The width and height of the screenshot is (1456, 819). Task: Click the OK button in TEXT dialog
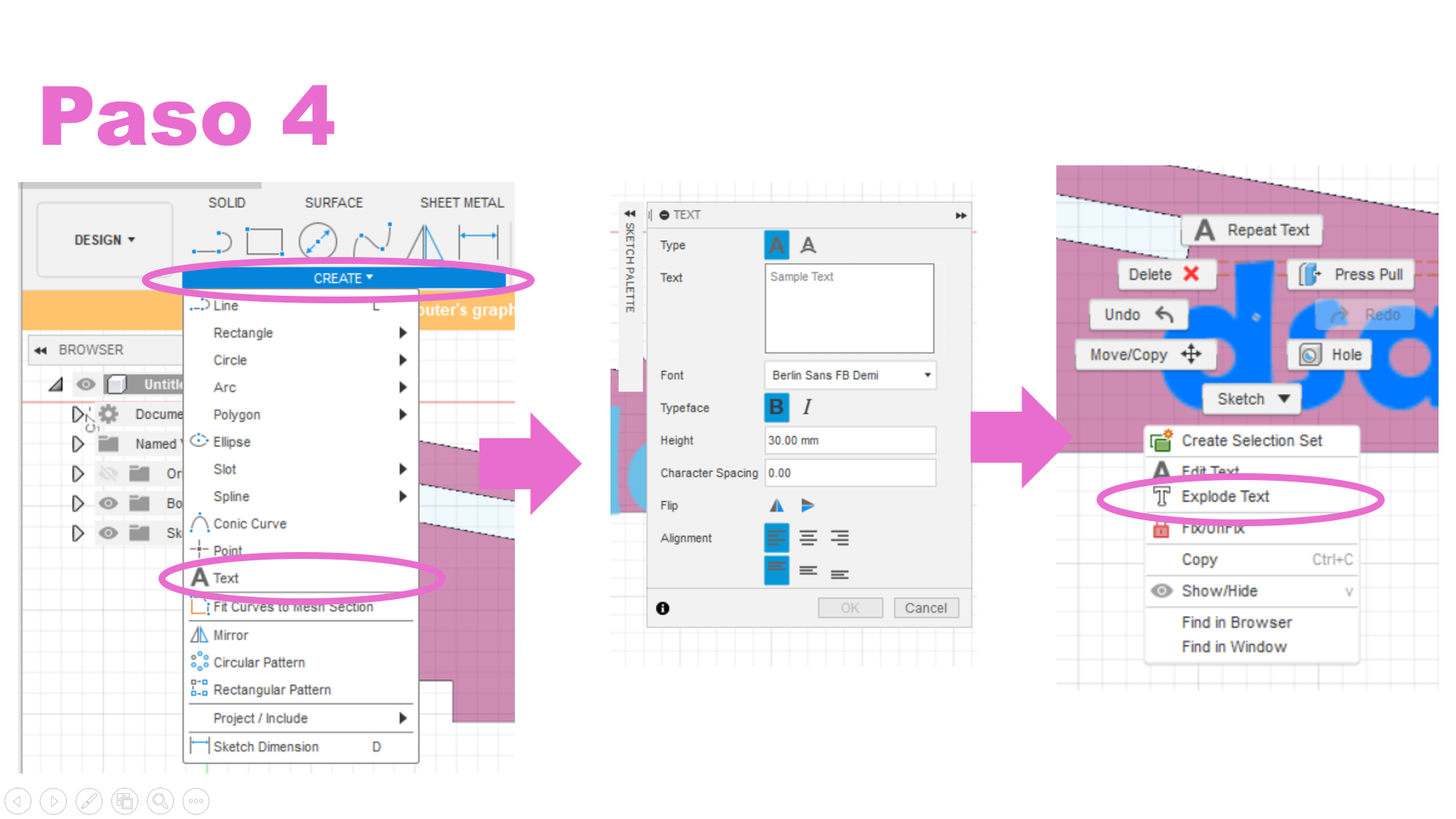849,608
